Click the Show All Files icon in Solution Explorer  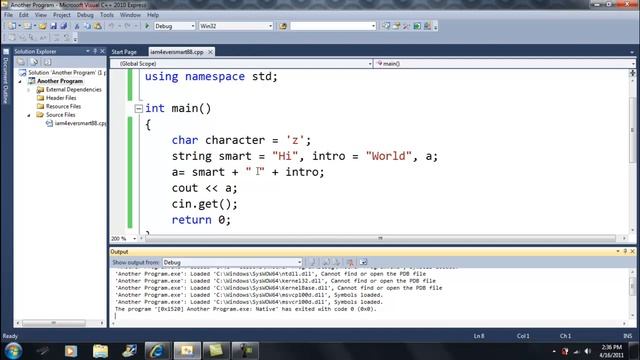34,62
